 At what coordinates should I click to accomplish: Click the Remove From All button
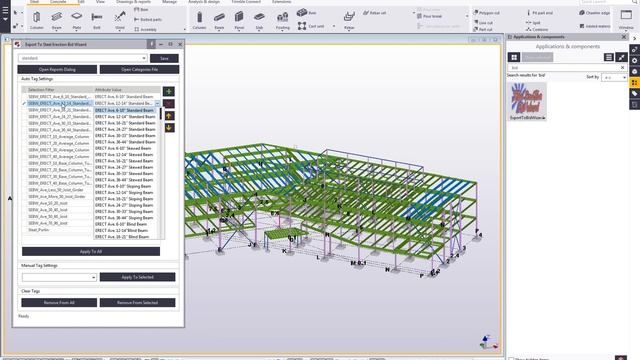point(59,302)
